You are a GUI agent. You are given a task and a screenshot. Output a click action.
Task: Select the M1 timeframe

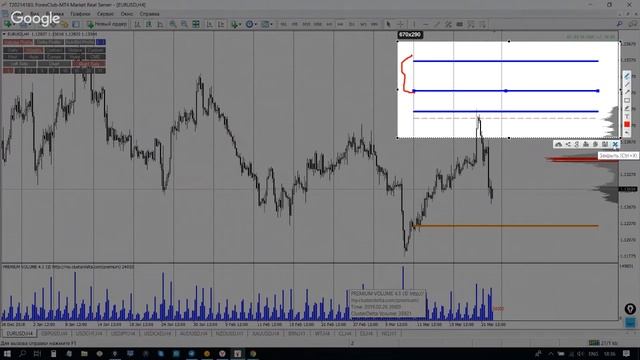pyautogui.click(x=283, y=24)
